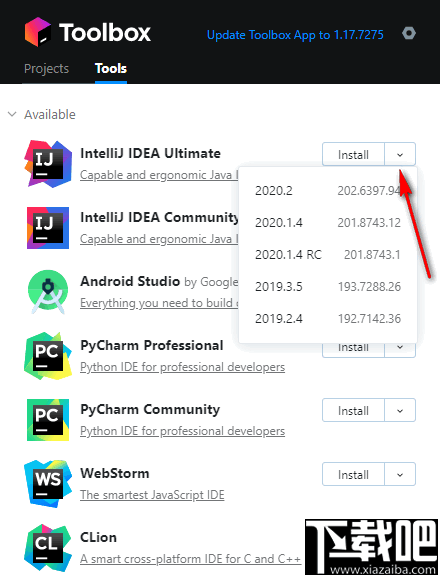Click the PyCharm Community title

150,409
